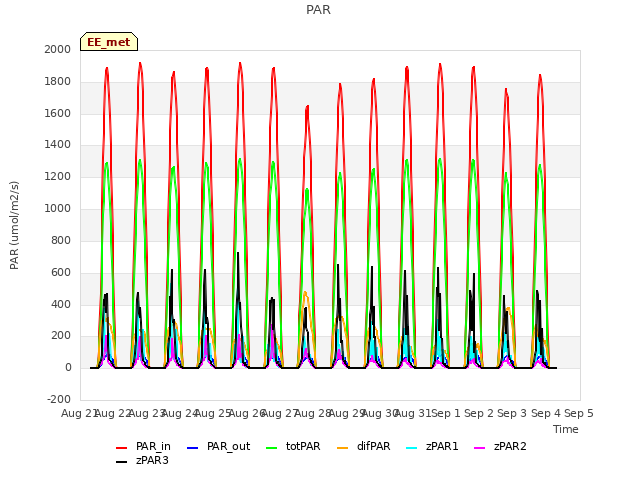640x480 pixels.
Task: Click the red PAR_in legend swatch
Action: pyautogui.click(x=122, y=448)
